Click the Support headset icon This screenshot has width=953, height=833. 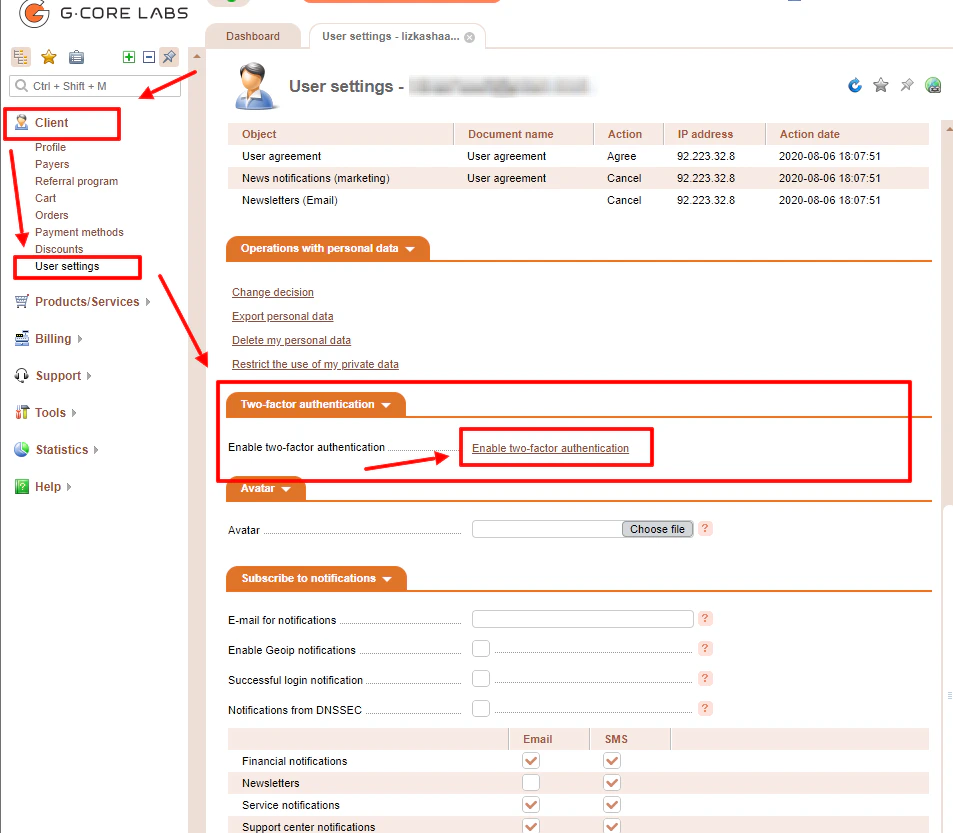[21, 375]
